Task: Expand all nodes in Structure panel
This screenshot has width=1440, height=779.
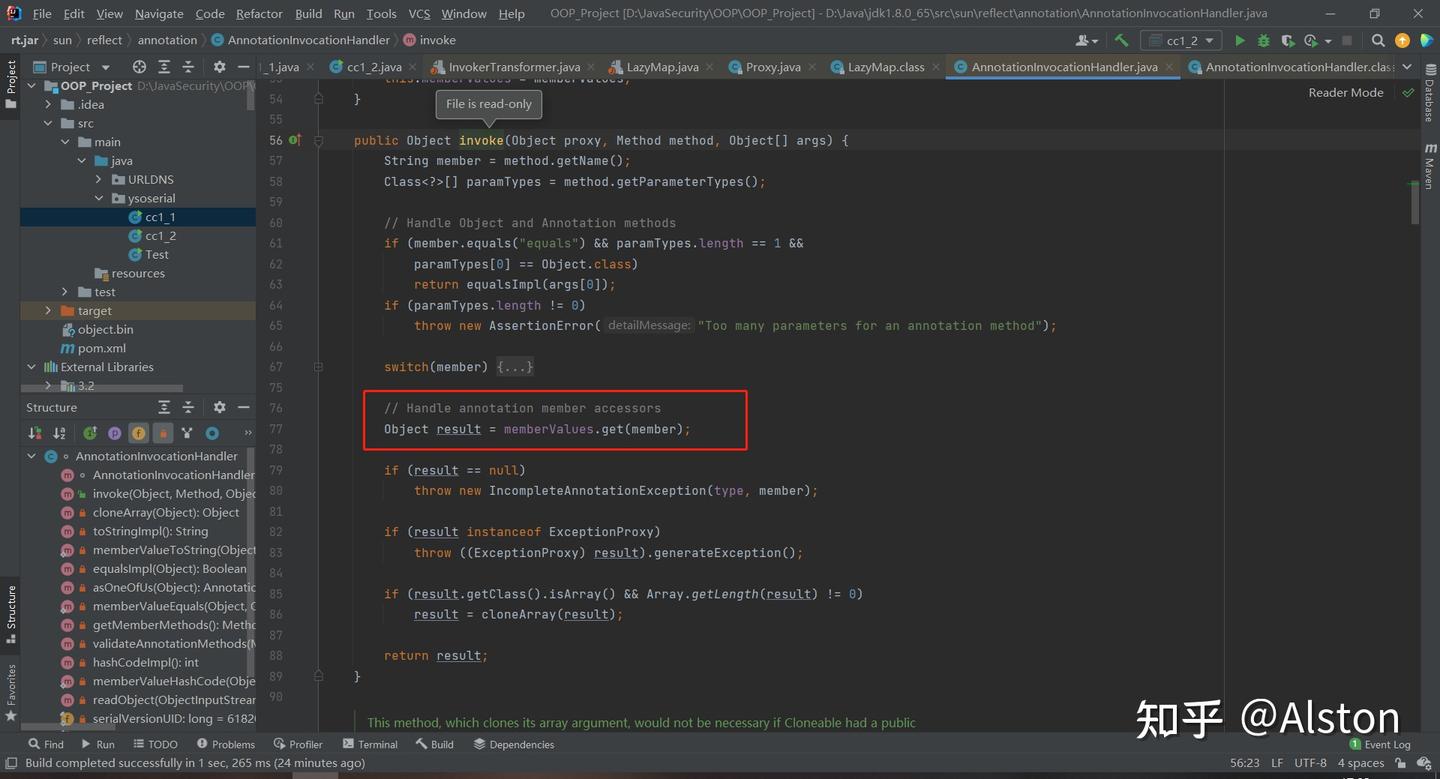Action: tap(164, 407)
